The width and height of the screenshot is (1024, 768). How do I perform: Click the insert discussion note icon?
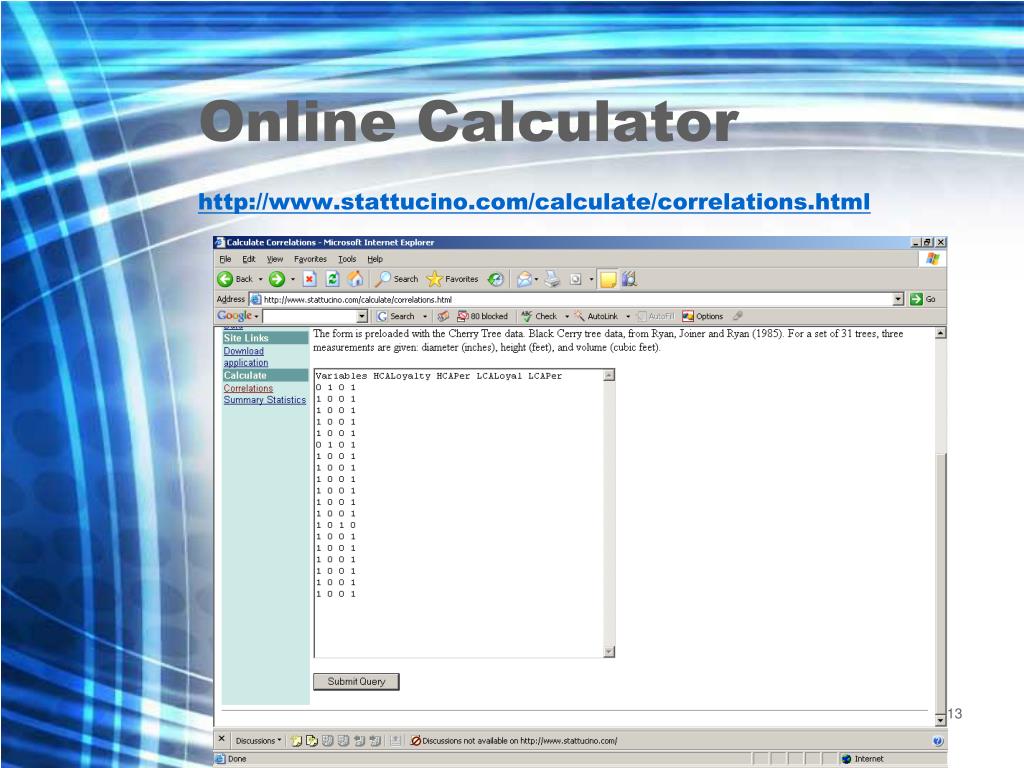pyautogui.click(x=296, y=741)
